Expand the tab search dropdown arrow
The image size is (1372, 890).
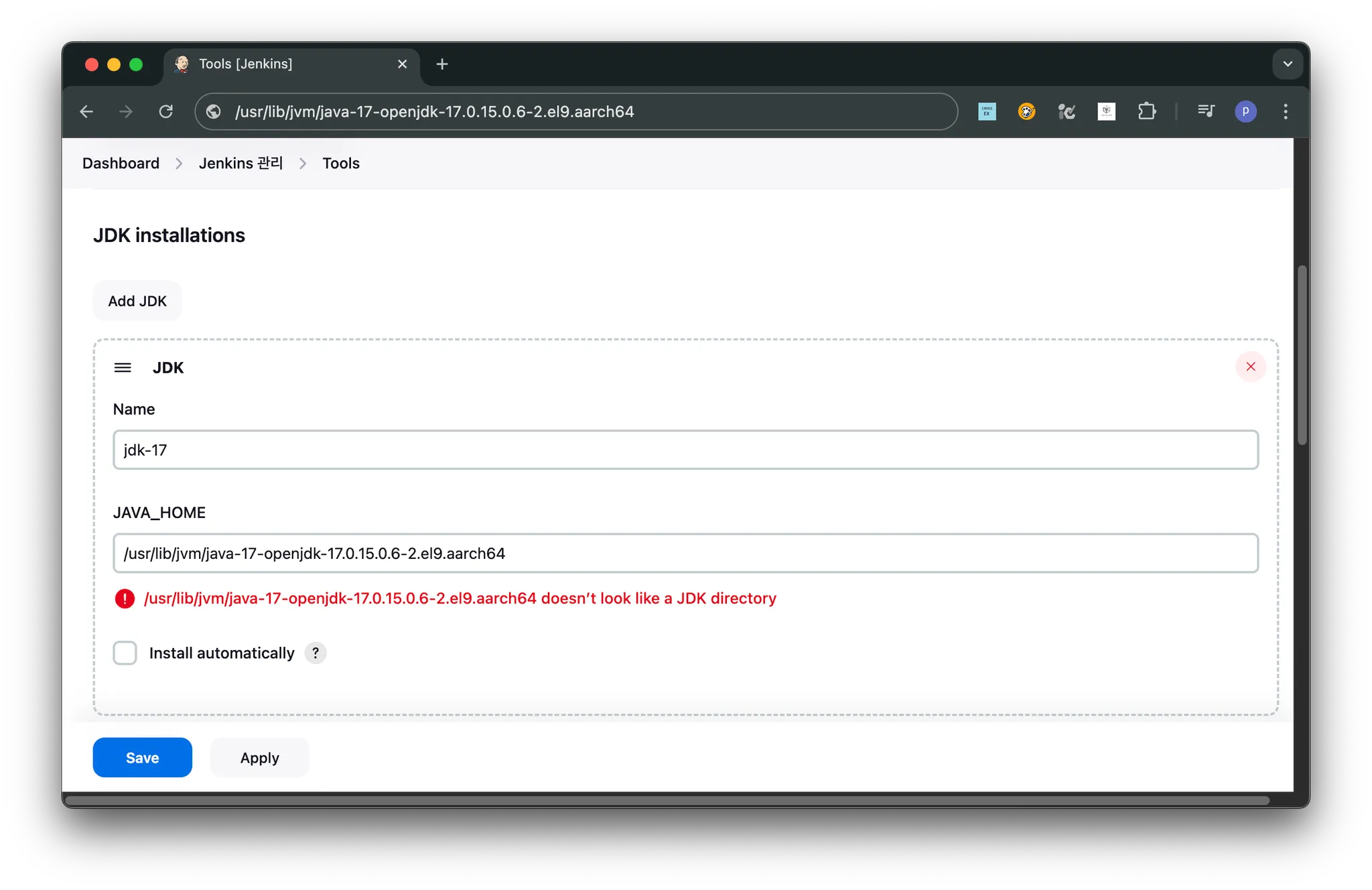click(1287, 64)
